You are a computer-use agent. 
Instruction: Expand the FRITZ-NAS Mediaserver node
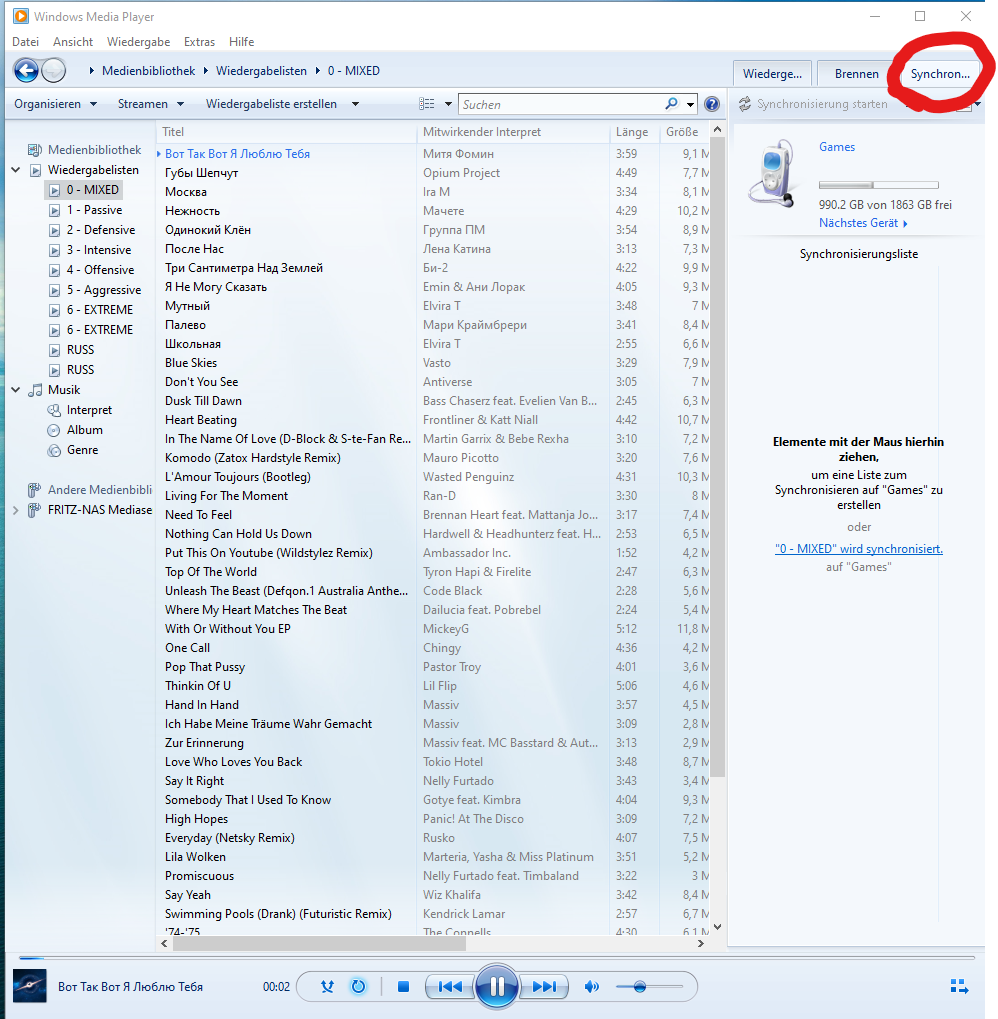pos(16,511)
